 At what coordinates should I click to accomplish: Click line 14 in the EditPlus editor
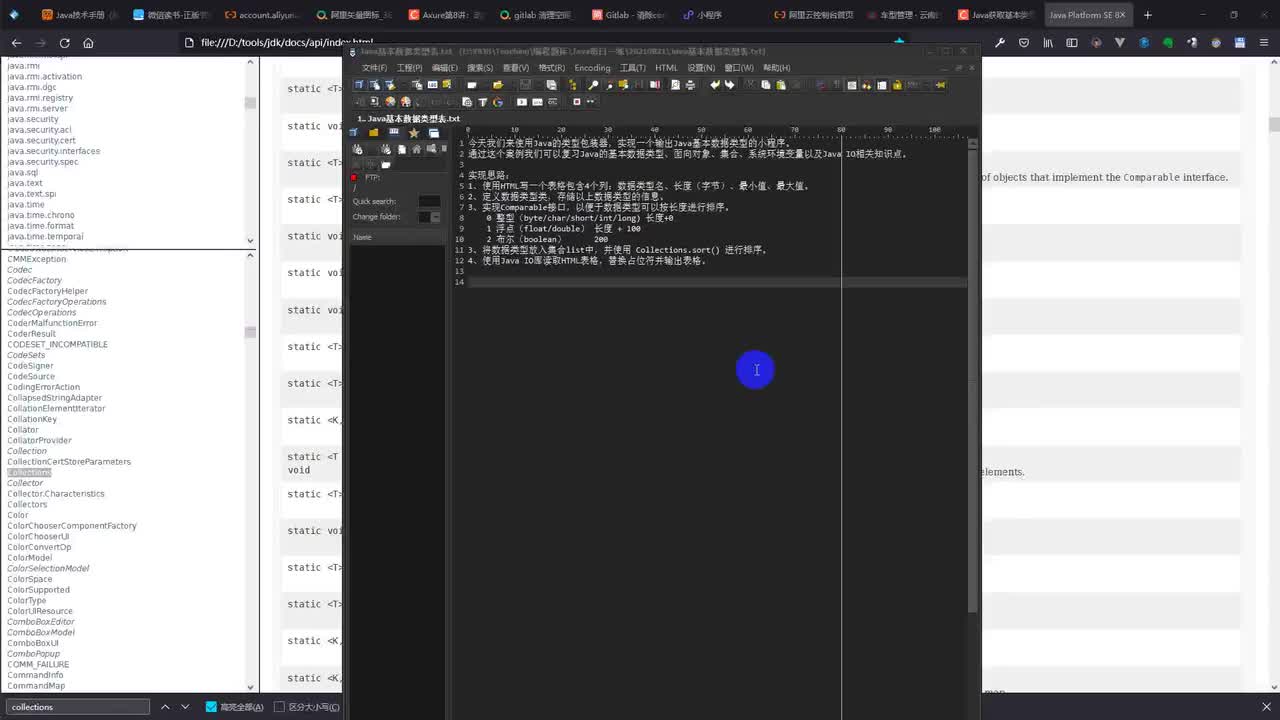pyautogui.click(x=715, y=282)
